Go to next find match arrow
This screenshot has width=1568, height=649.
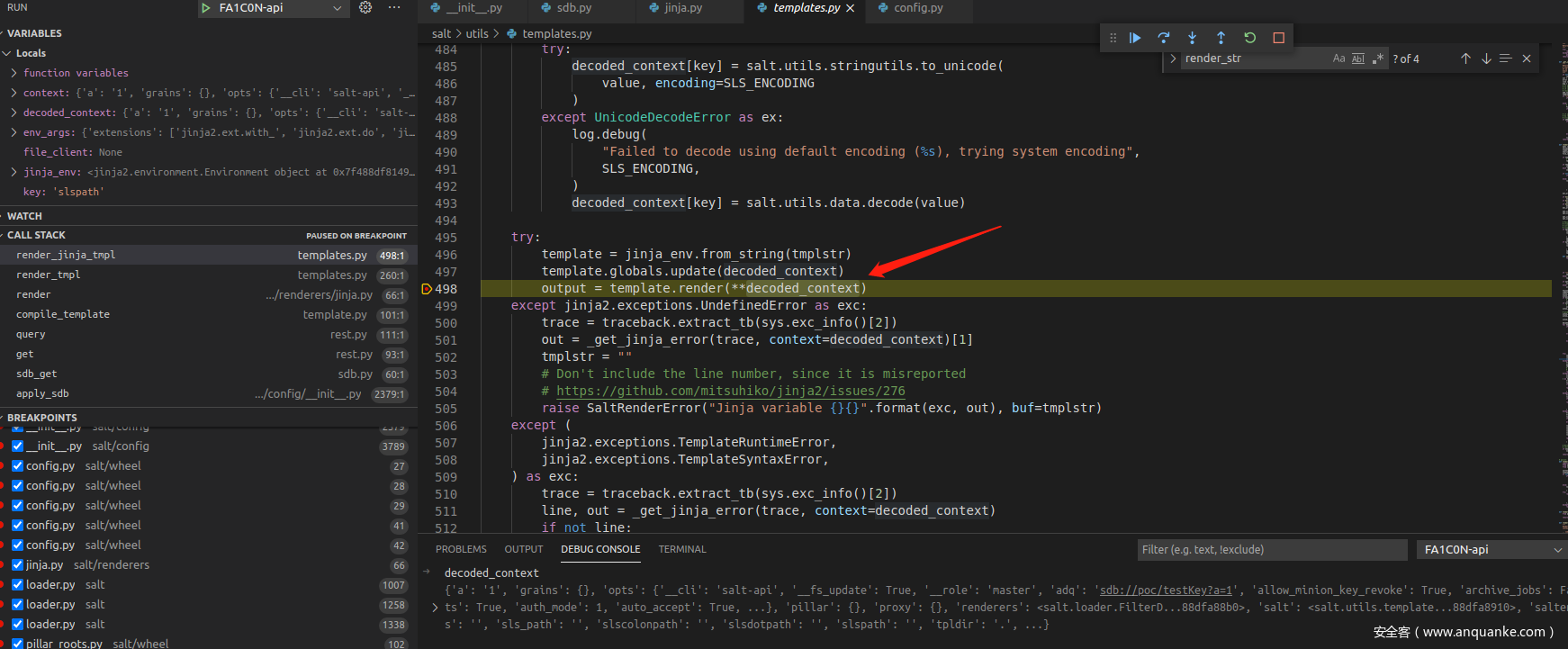[x=1486, y=59]
